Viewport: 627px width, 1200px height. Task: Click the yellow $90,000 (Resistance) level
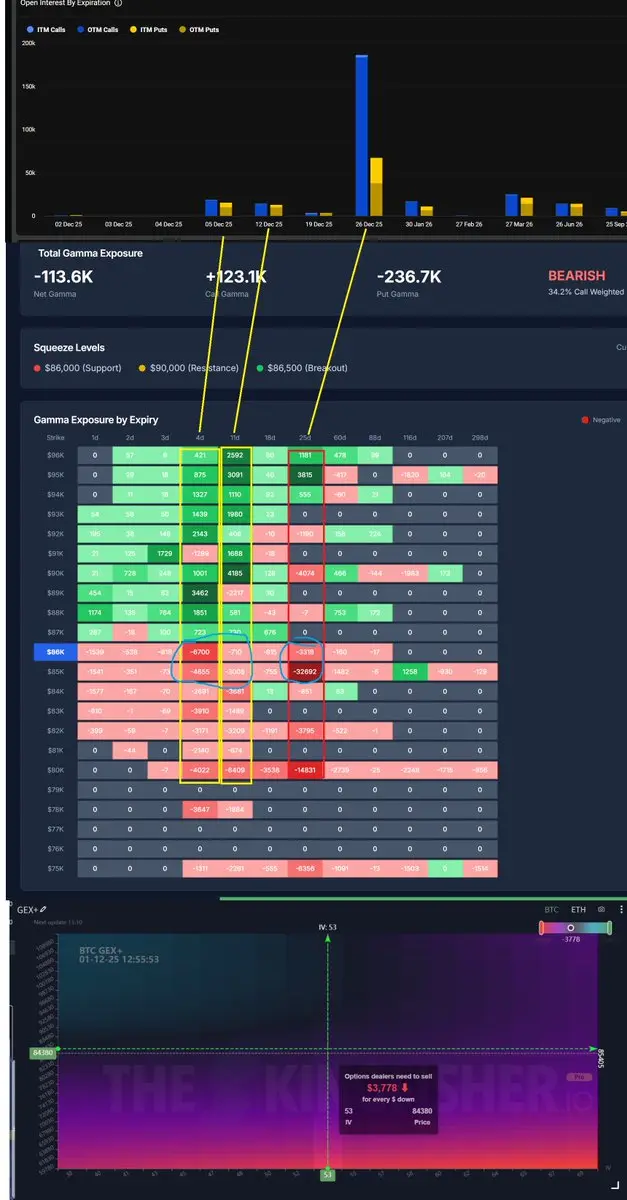coord(188,368)
